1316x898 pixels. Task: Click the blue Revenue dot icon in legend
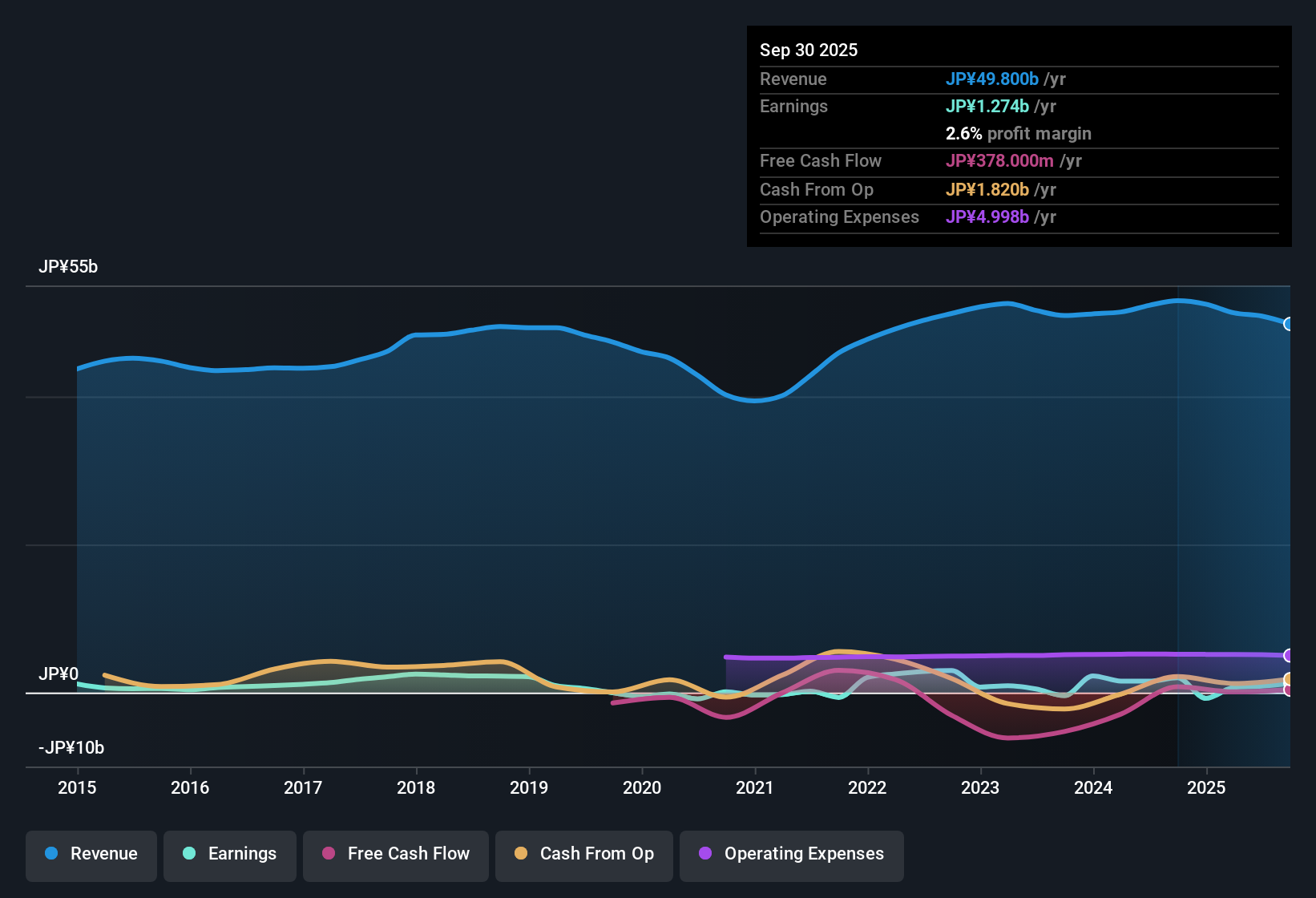tap(50, 854)
